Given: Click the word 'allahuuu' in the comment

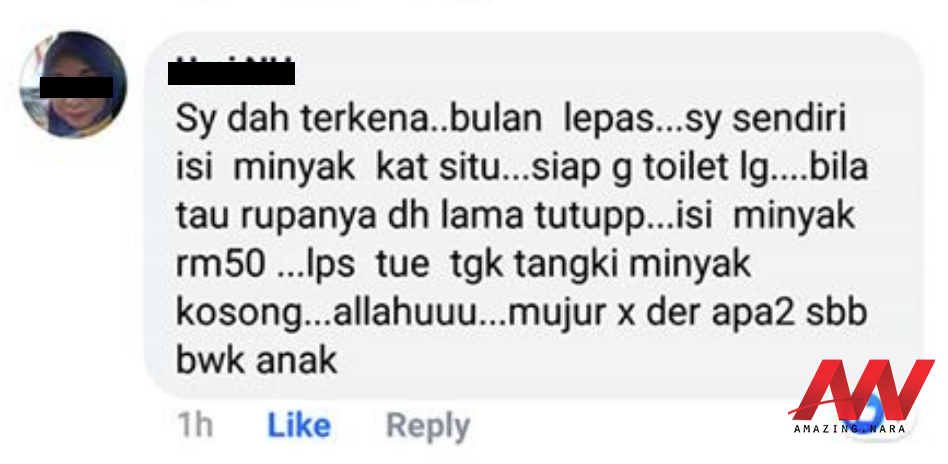Looking at the screenshot, I should [x=404, y=313].
